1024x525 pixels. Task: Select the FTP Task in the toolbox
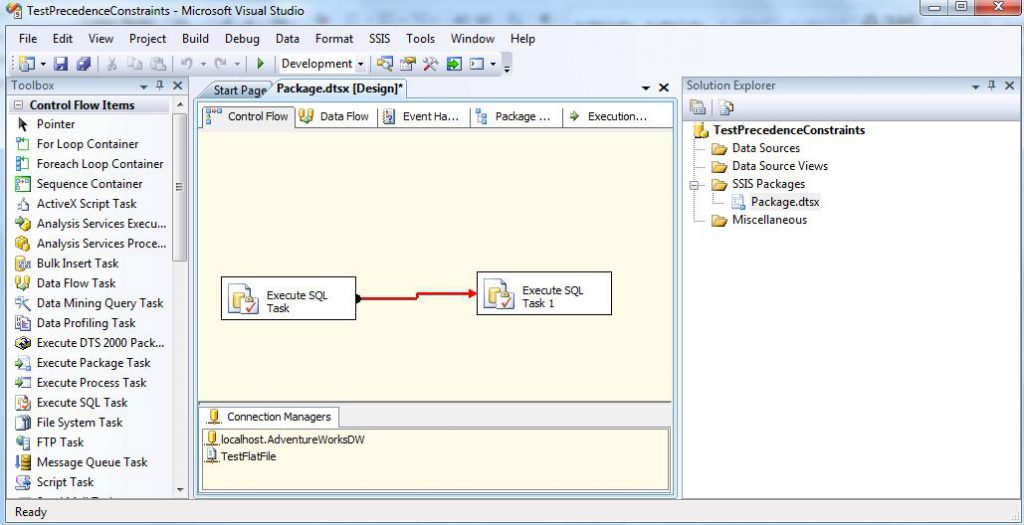(60, 442)
